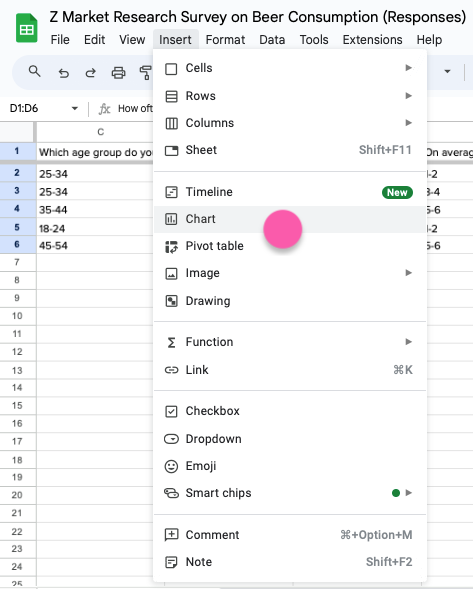
Task: Choose Timeline with New badge
Action: click(290, 192)
